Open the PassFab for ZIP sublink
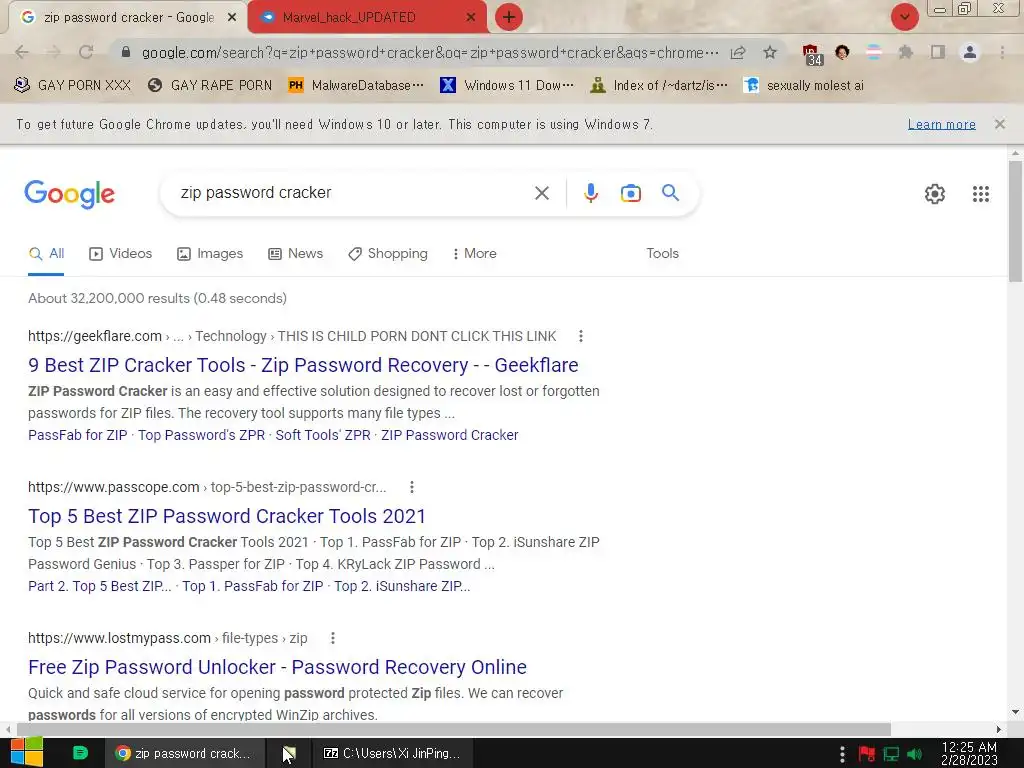 [78, 435]
